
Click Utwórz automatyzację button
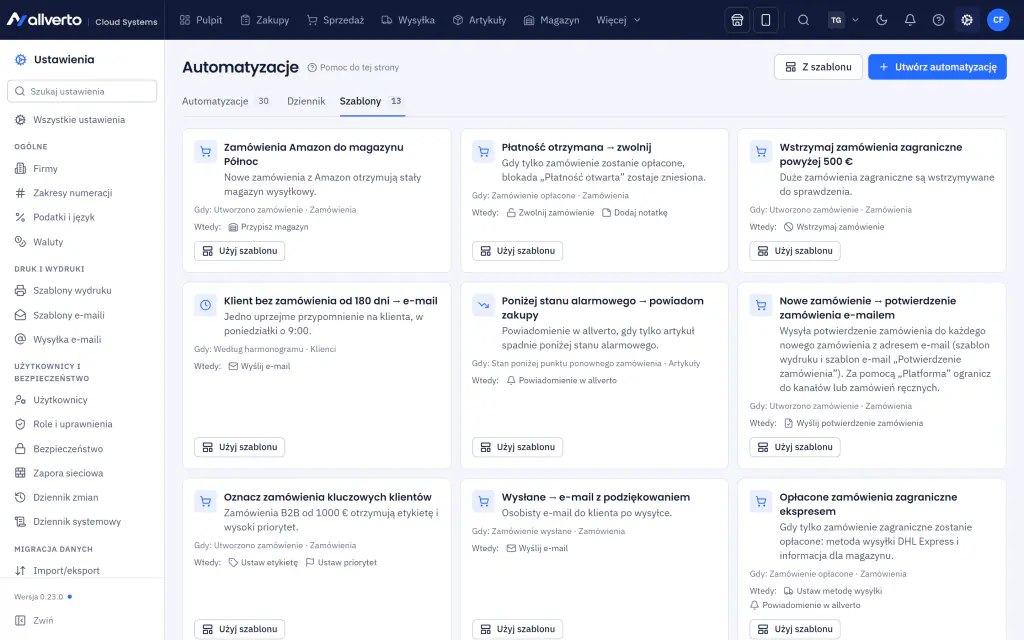(937, 67)
